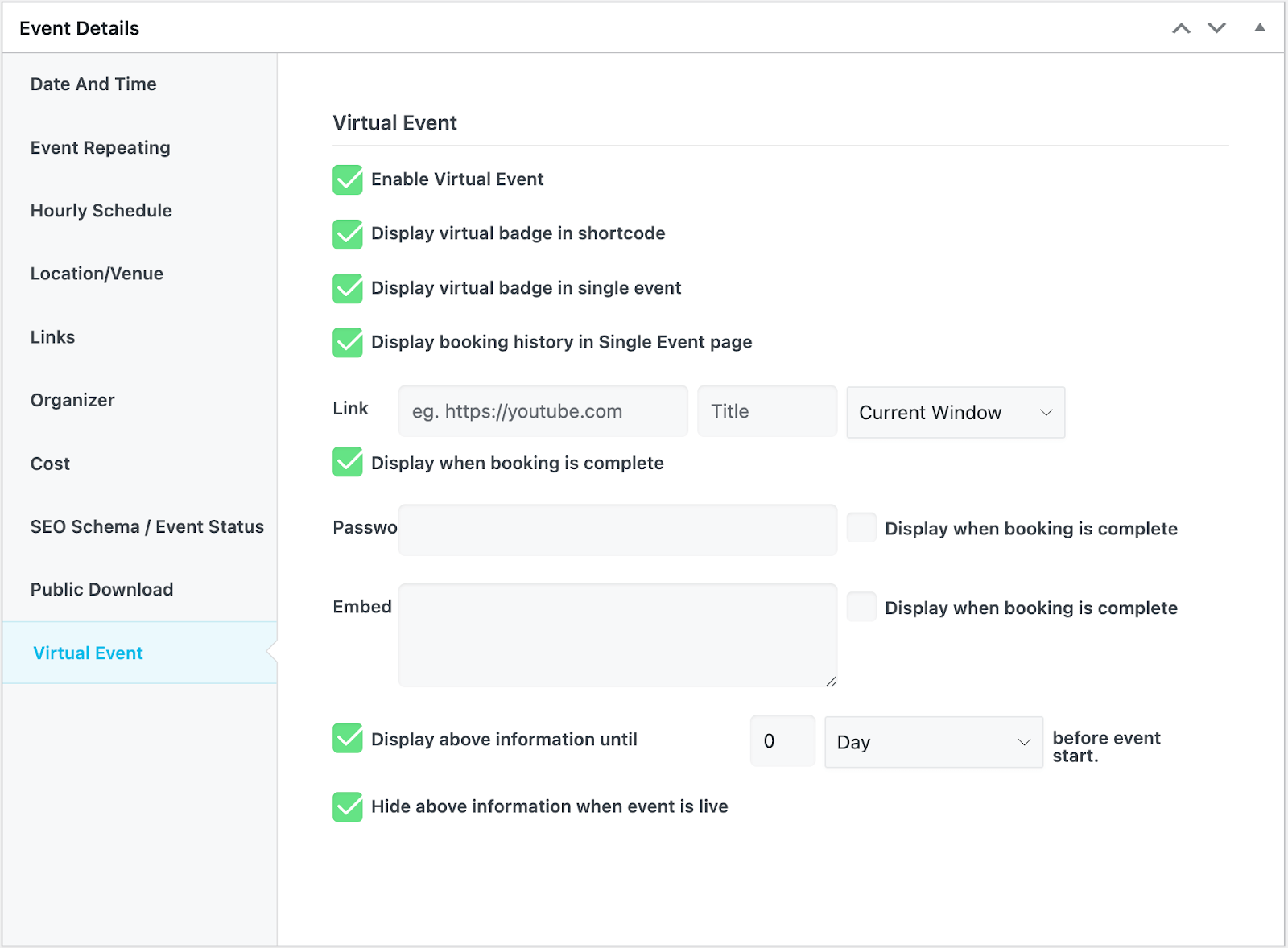Open the Day unit dropdown
This screenshot has width=1288, height=948.
[x=934, y=742]
